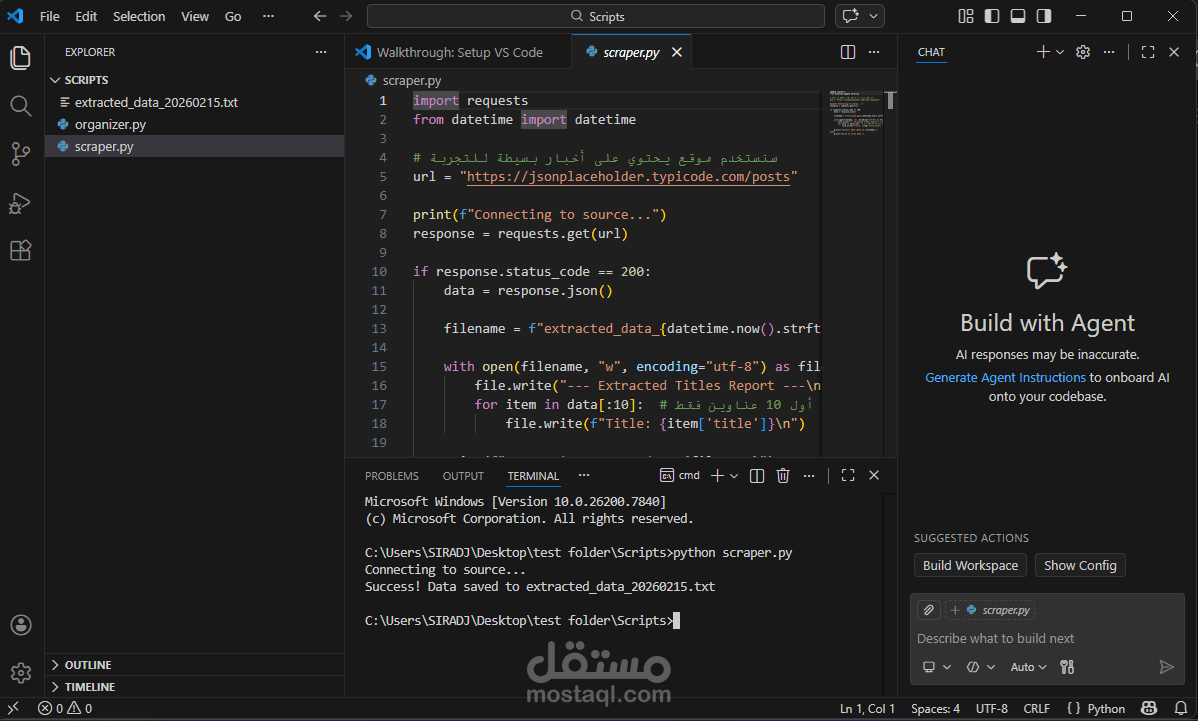The width and height of the screenshot is (1198, 721).
Task: Toggle the Secondary Side Bar visibility
Action: point(1044,16)
